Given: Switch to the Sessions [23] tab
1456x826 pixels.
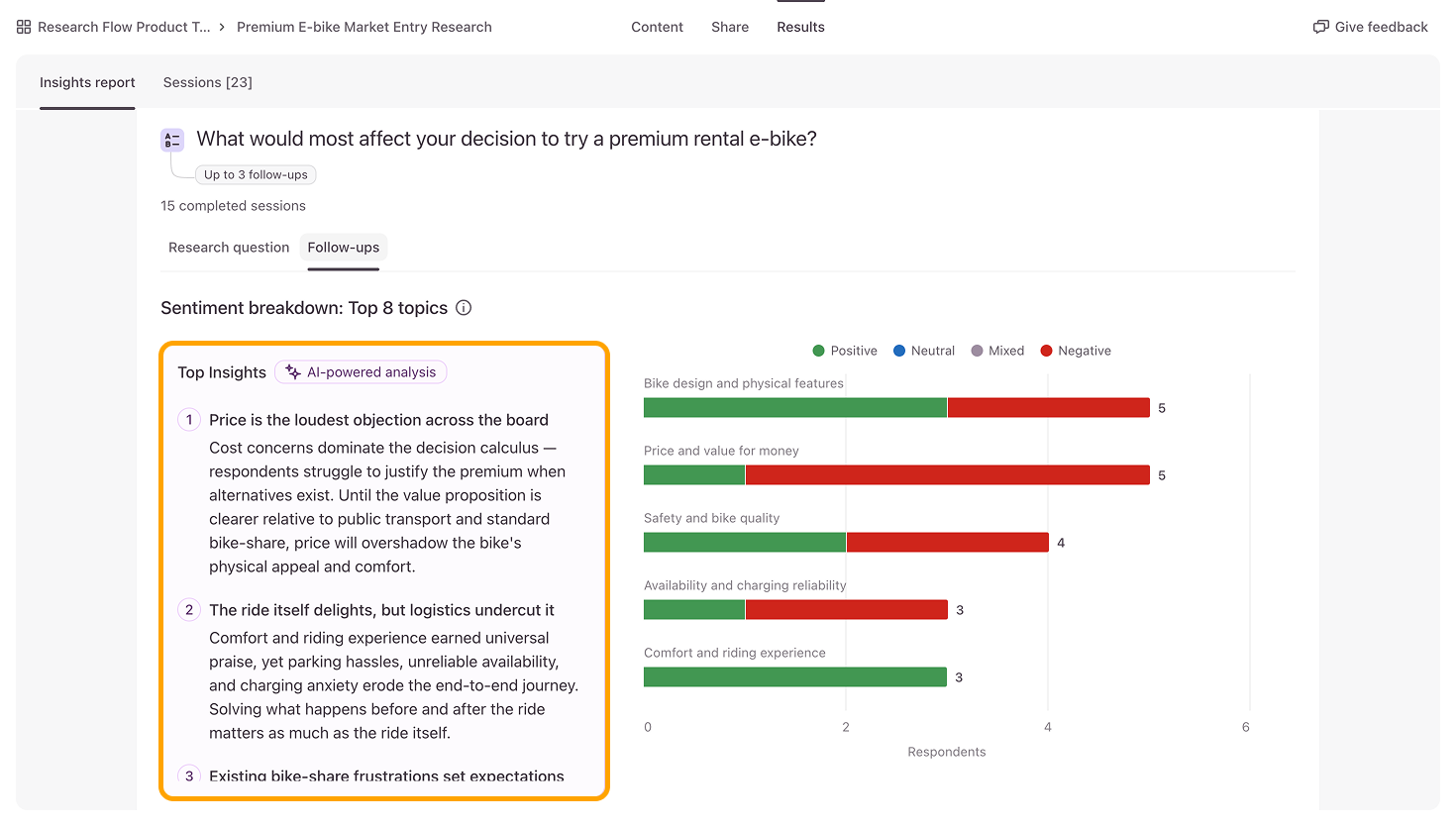Looking at the screenshot, I should [x=208, y=82].
